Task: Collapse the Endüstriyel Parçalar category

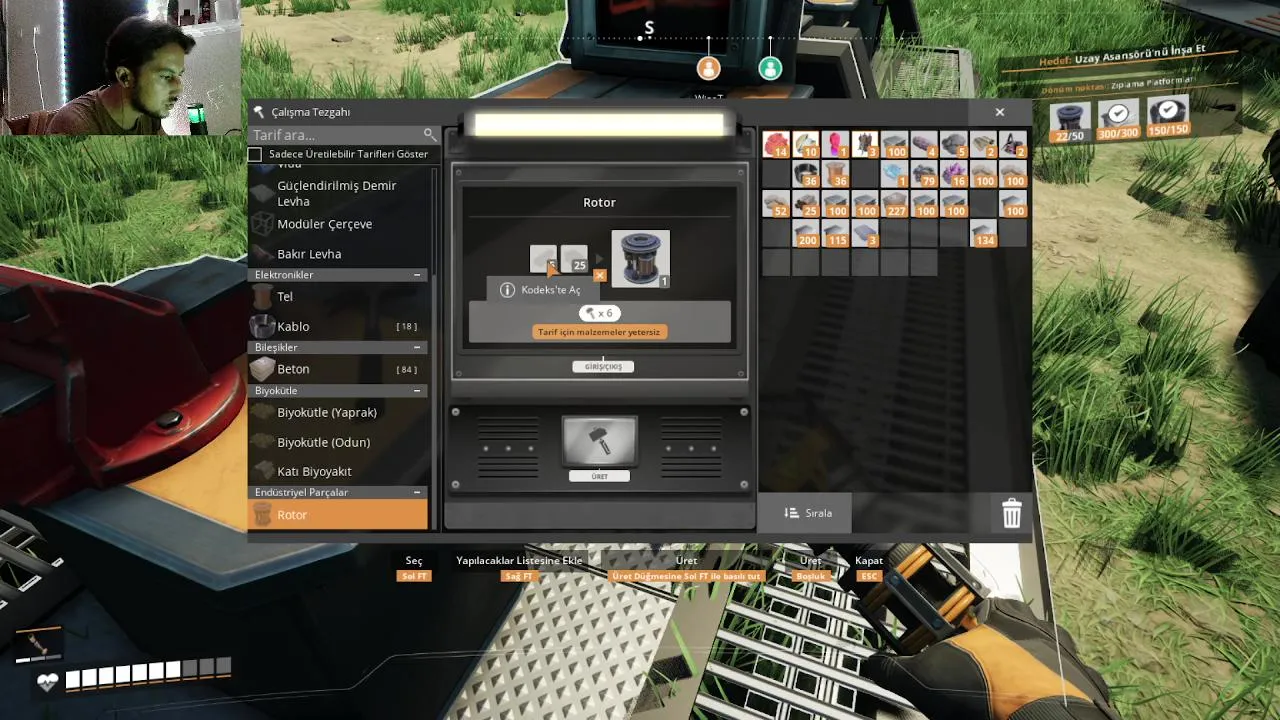Action: click(x=417, y=493)
